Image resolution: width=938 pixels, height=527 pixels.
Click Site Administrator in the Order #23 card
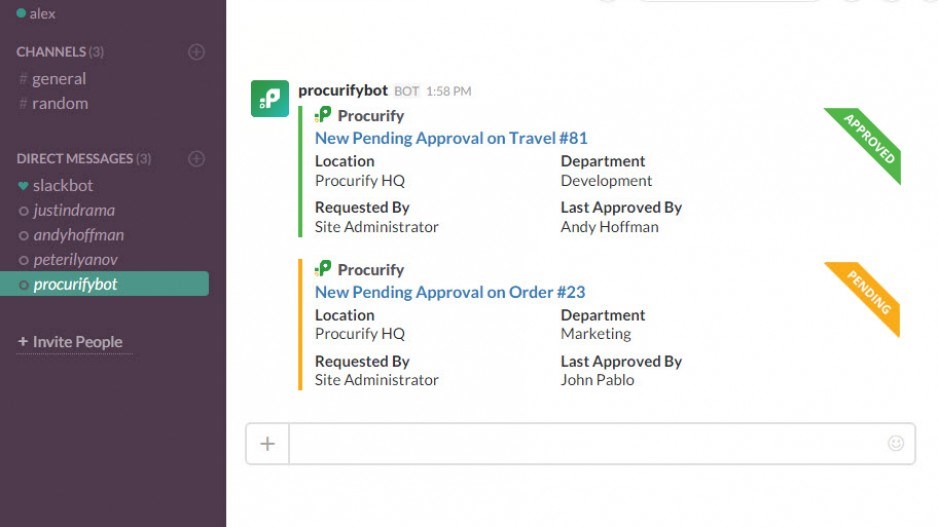click(x=376, y=380)
